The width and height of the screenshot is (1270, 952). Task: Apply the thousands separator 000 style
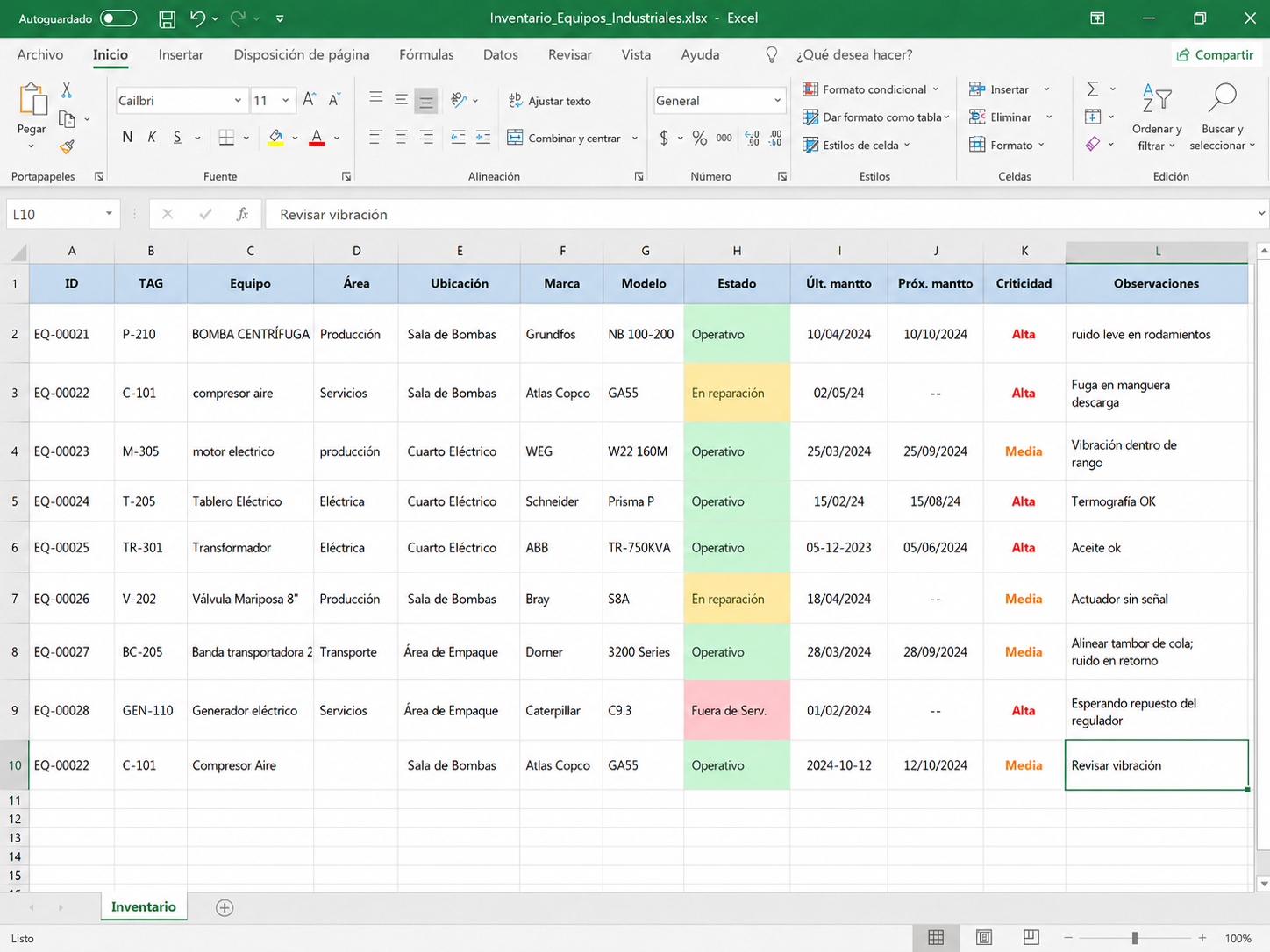coord(724,138)
